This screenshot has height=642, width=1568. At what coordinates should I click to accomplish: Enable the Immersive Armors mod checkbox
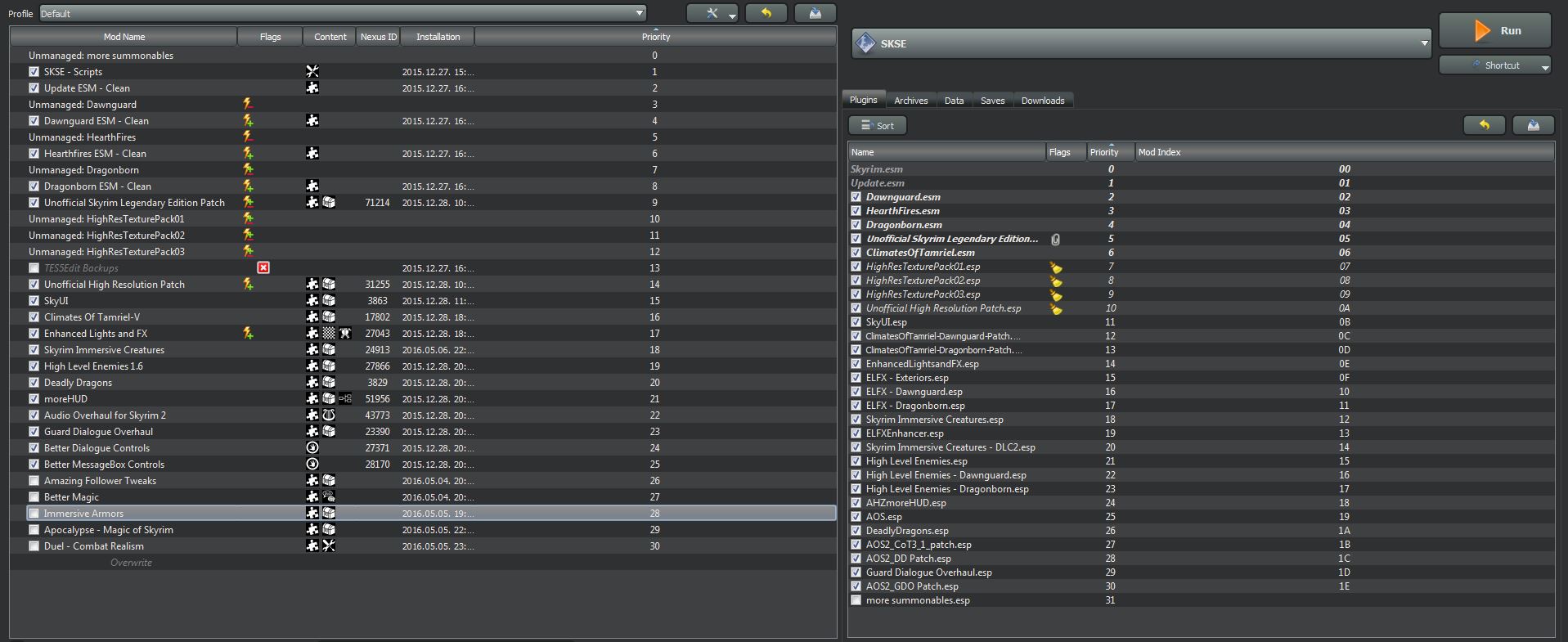point(34,513)
